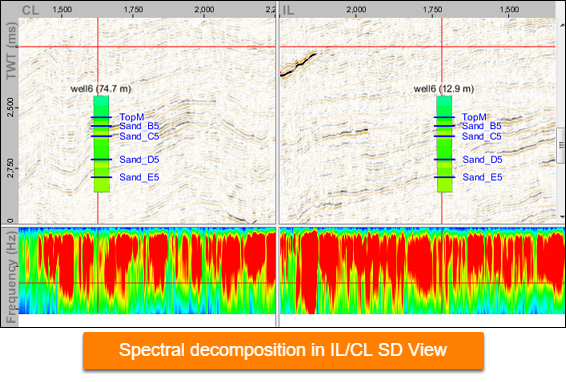Click the CL axis header label
Viewport: 566px width, 382px height.
tap(30, 10)
